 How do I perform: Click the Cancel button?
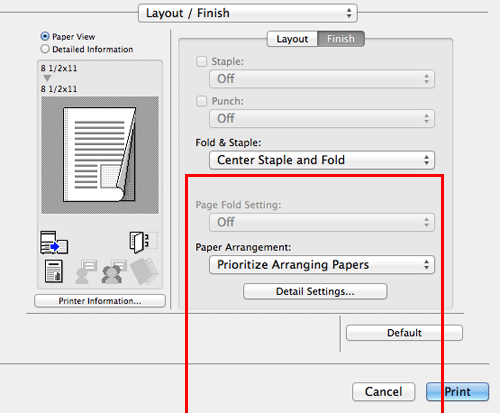(383, 392)
